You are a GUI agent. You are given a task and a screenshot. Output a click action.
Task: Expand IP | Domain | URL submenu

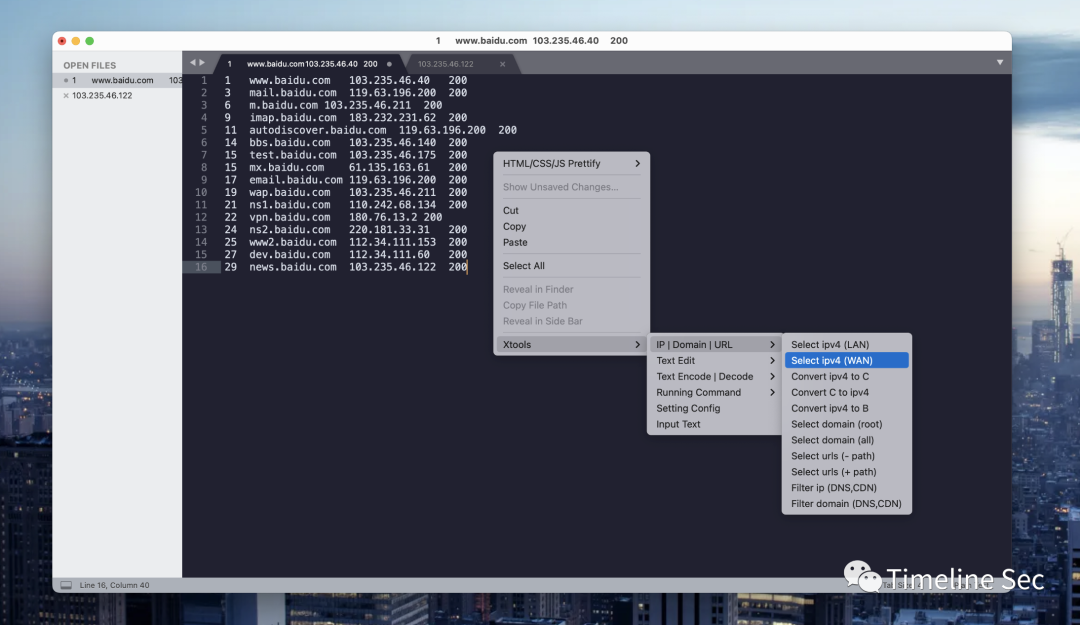[x=714, y=345]
